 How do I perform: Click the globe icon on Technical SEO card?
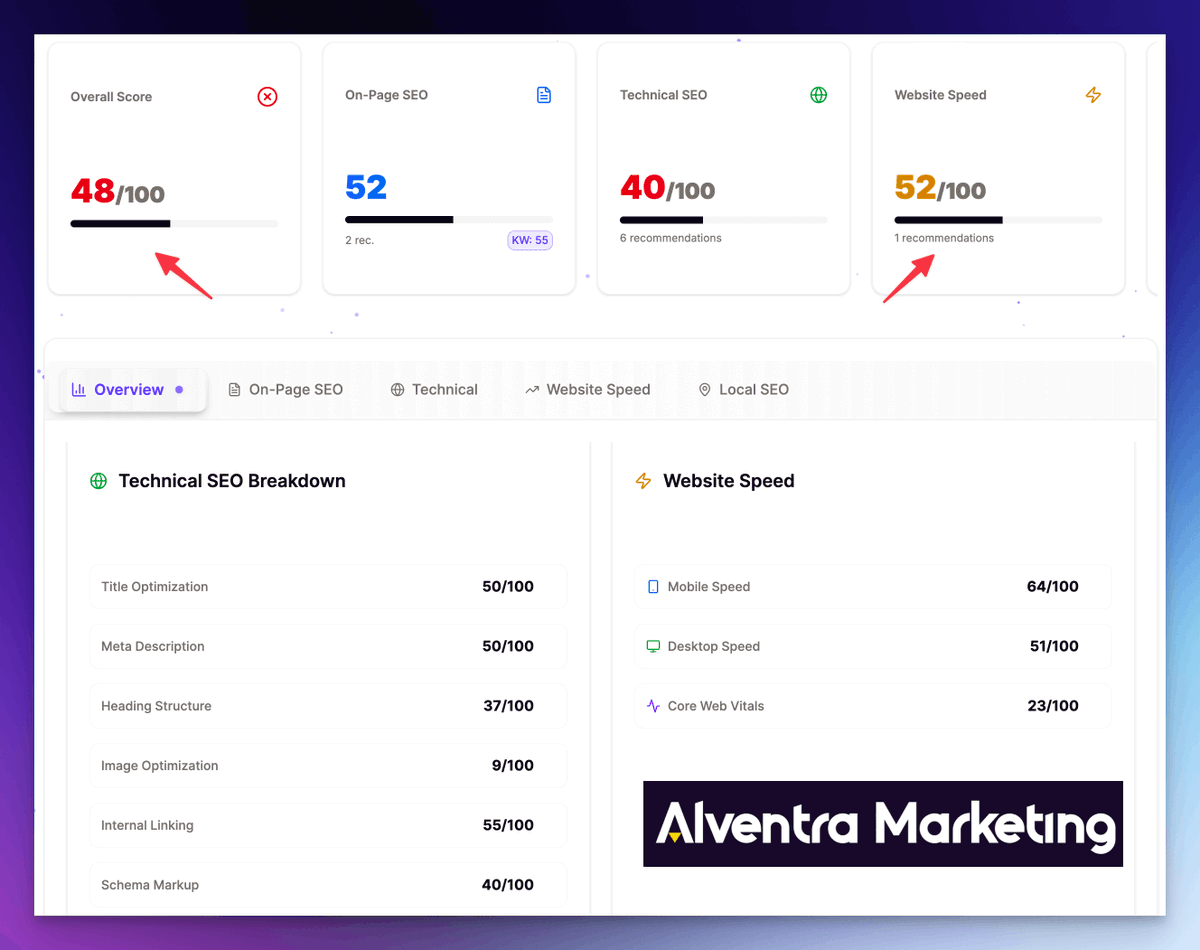pyautogui.click(x=818, y=94)
